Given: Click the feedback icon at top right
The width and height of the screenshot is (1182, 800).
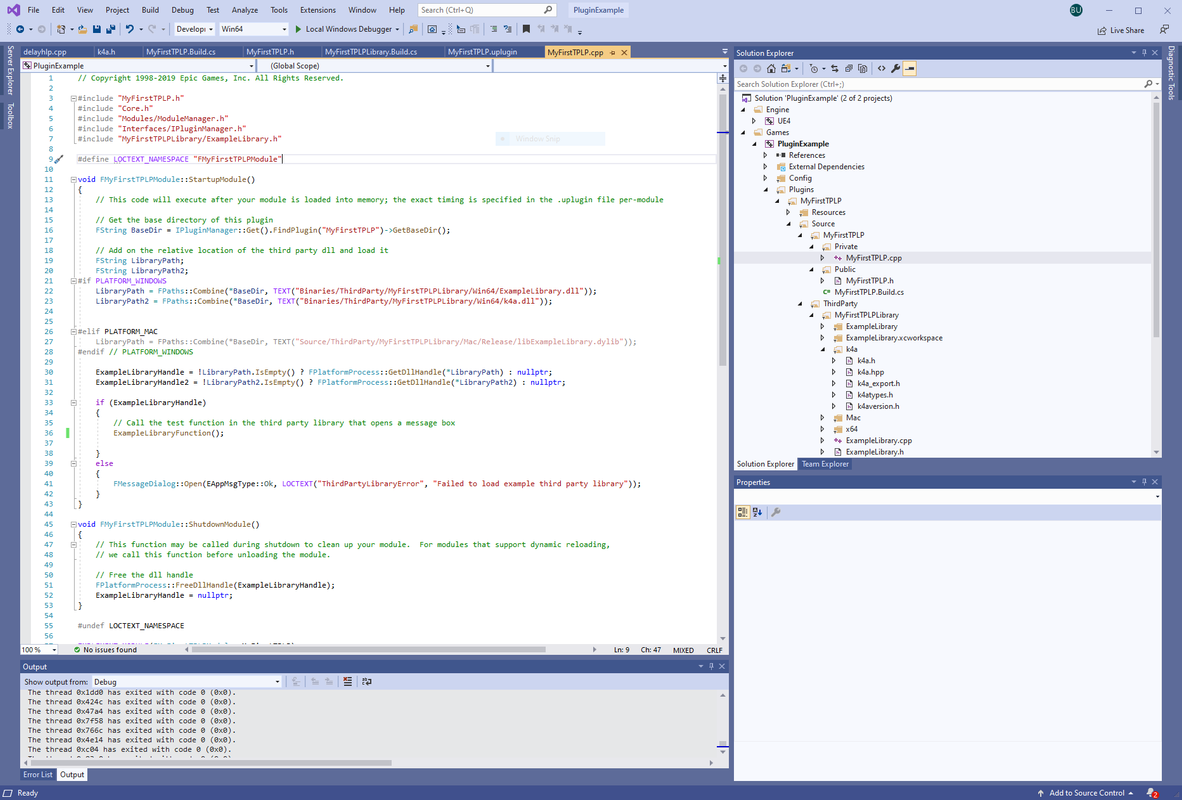Looking at the screenshot, I should [x=1165, y=29].
